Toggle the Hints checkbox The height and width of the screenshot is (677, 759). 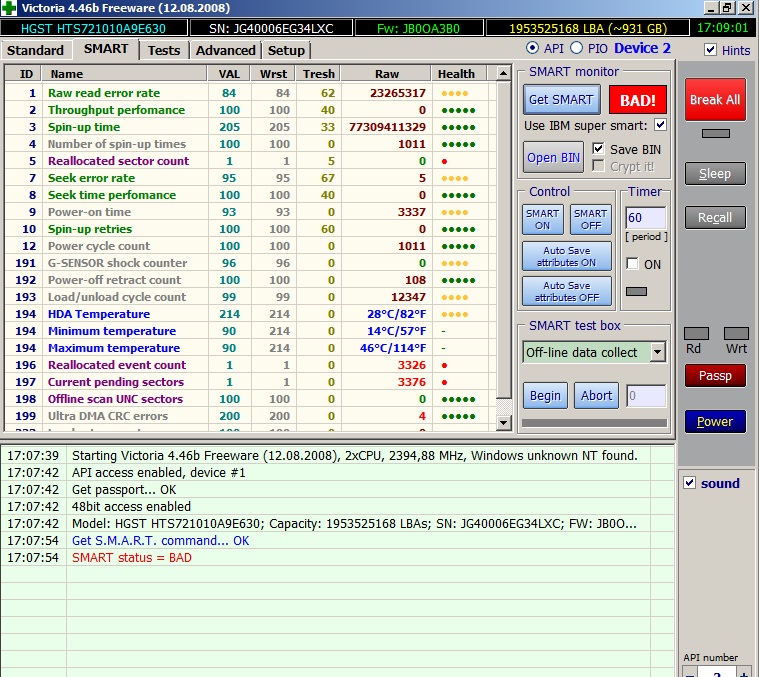click(711, 50)
